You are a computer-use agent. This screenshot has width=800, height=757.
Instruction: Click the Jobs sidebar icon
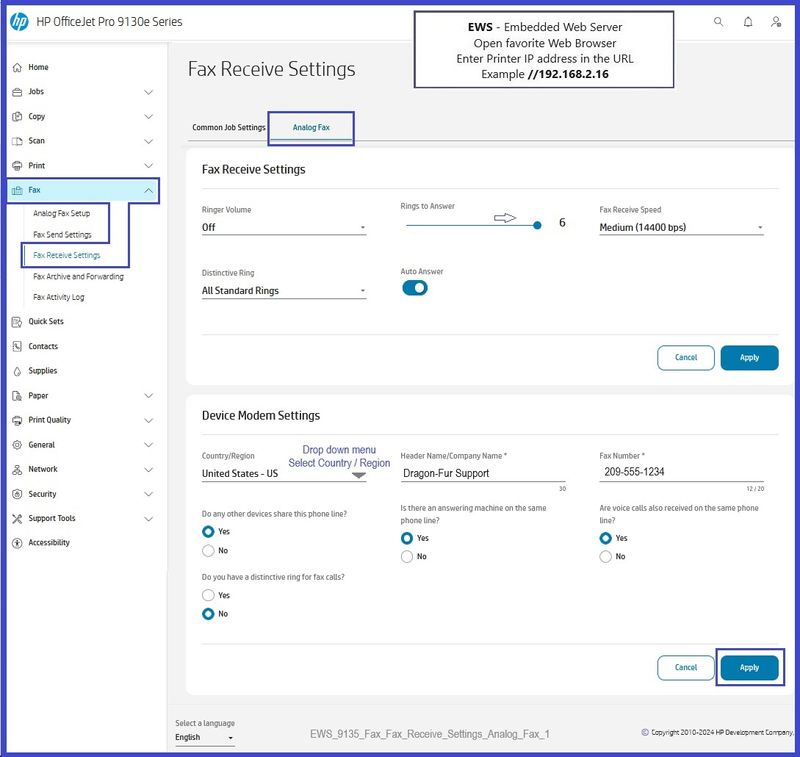[x=17, y=92]
